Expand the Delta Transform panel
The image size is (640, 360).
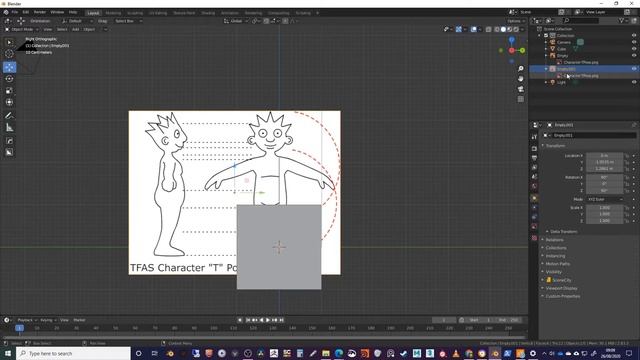[563, 231]
